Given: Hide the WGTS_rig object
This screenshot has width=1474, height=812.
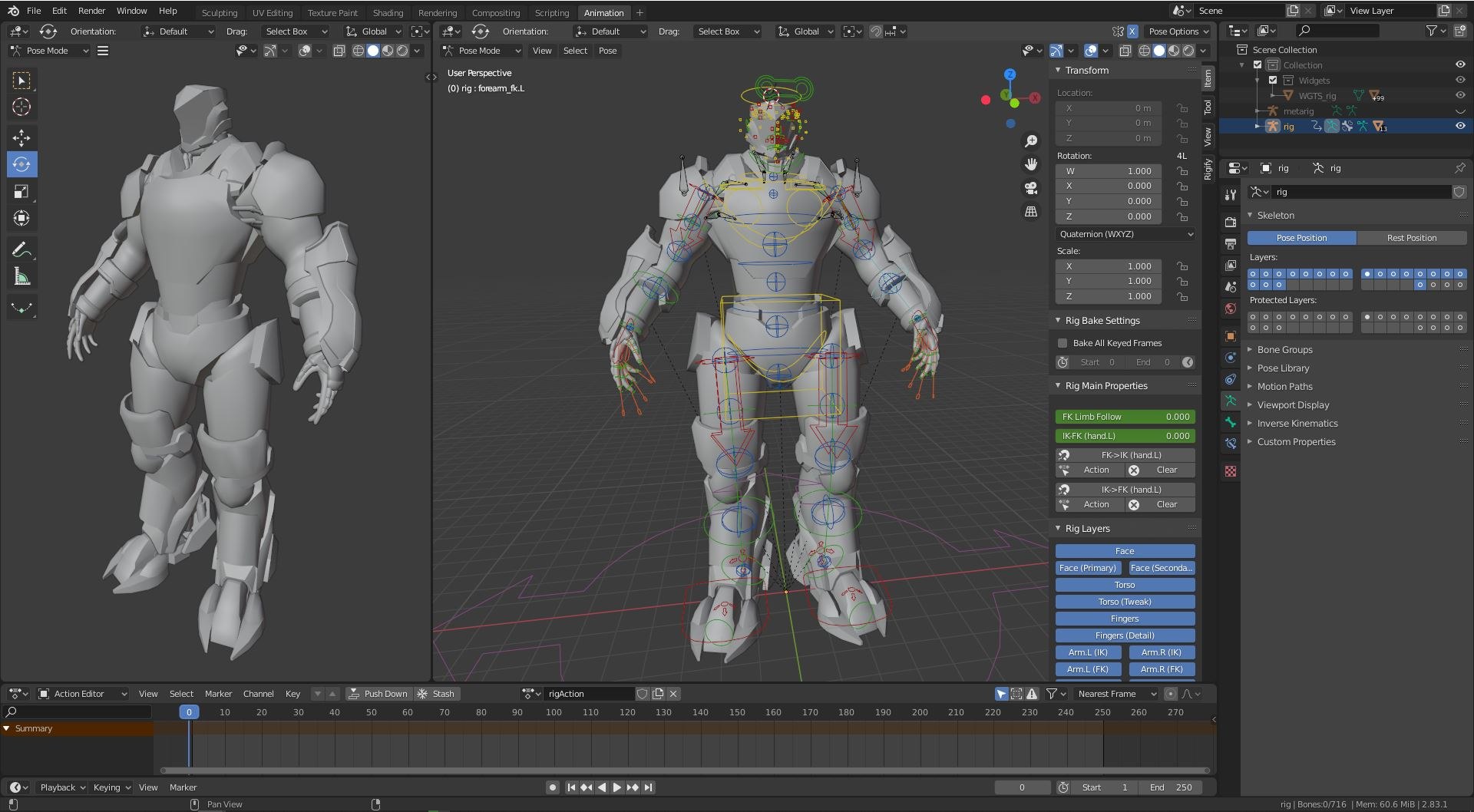Looking at the screenshot, I should coord(1460,96).
